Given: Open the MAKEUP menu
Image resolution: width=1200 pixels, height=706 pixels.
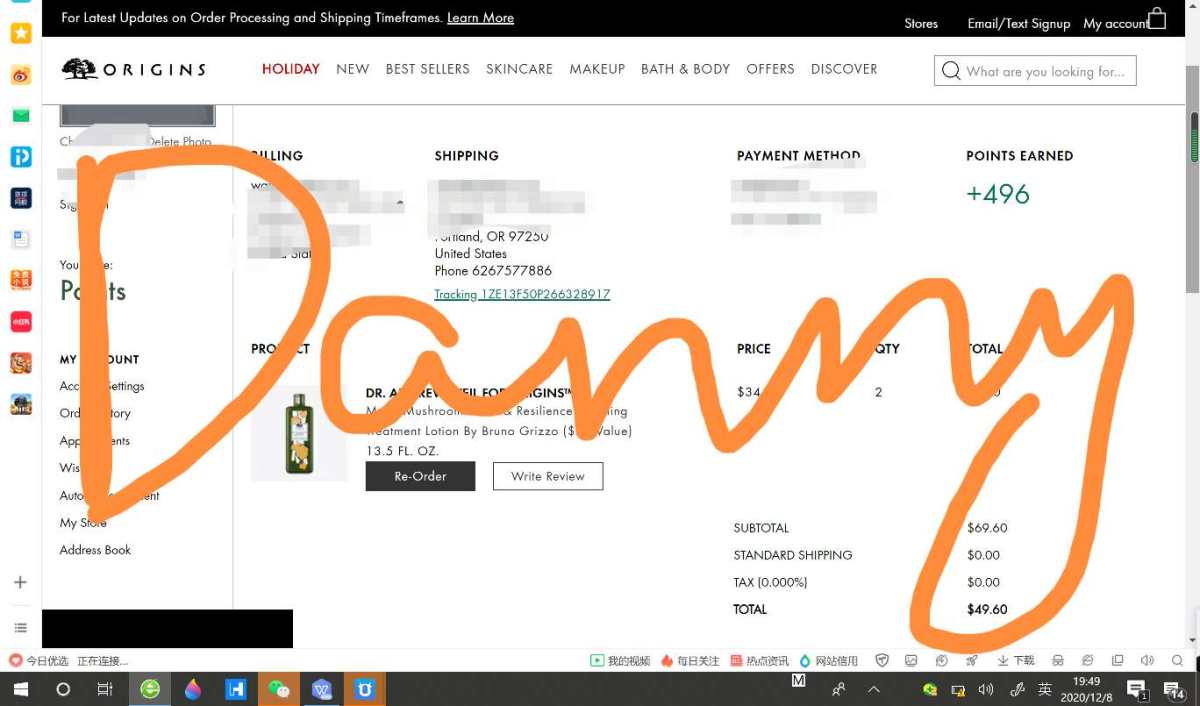Looking at the screenshot, I should tap(597, 69).
